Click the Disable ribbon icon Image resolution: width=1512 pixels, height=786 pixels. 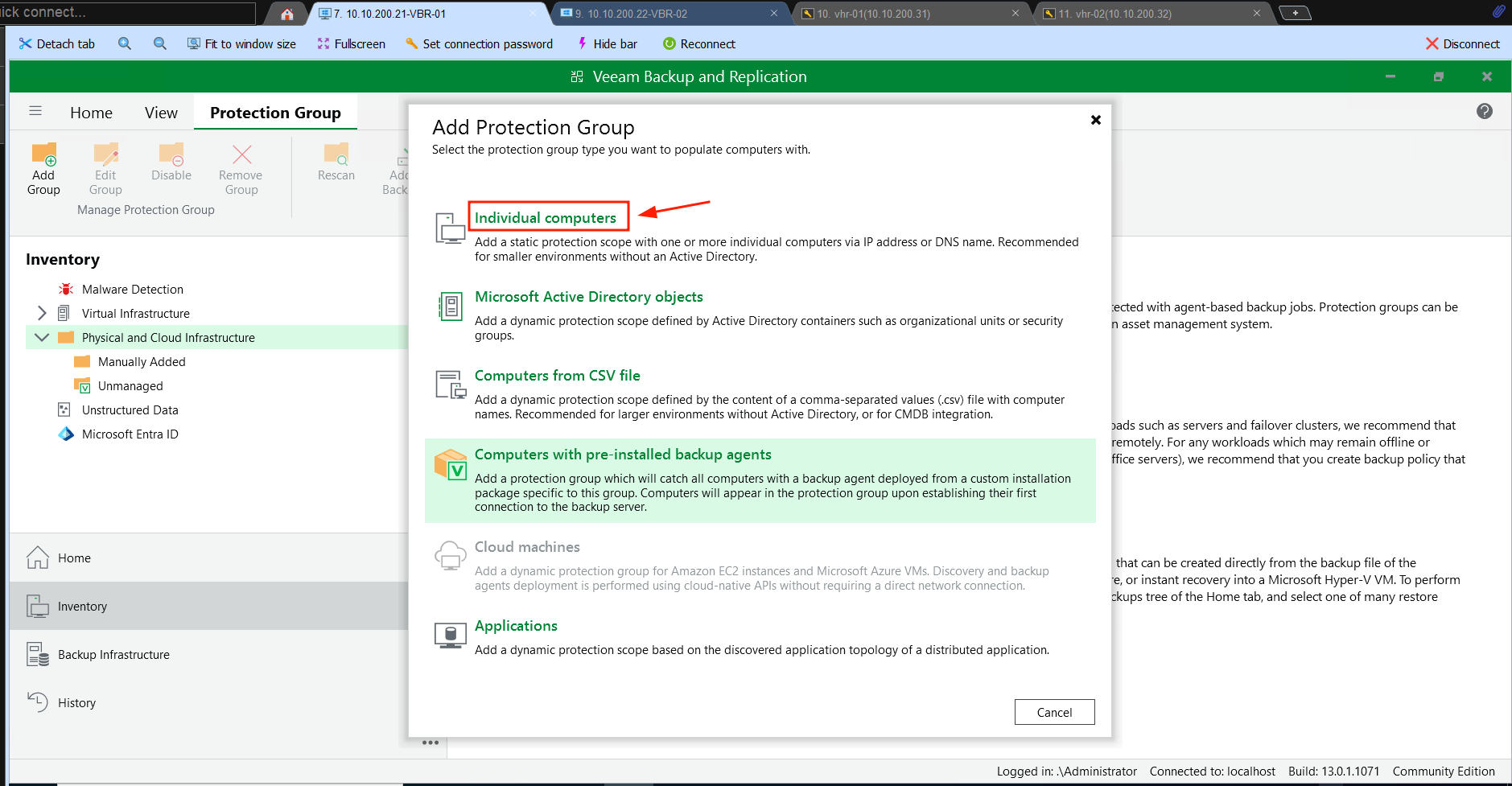pos(171,154)
